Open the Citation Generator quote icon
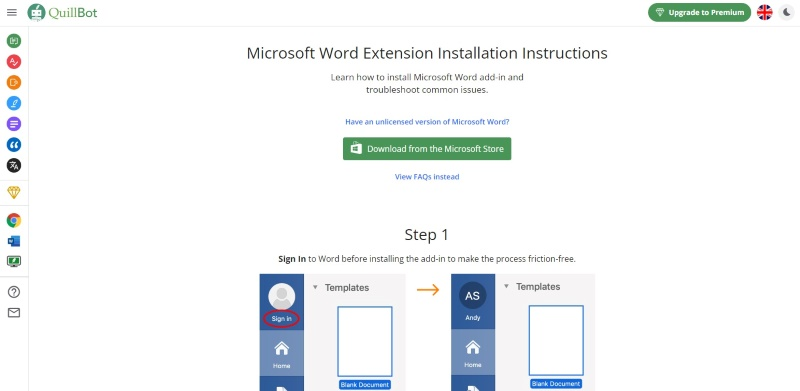The image size is (800, 391). click(x=14, y=144)
